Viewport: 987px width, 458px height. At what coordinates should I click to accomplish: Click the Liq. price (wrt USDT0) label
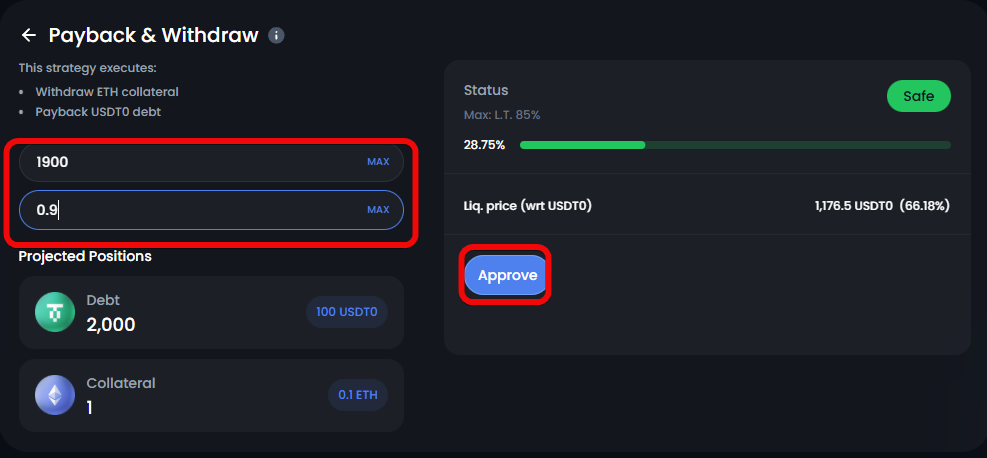pyautogui.click(x=528, y=206)
